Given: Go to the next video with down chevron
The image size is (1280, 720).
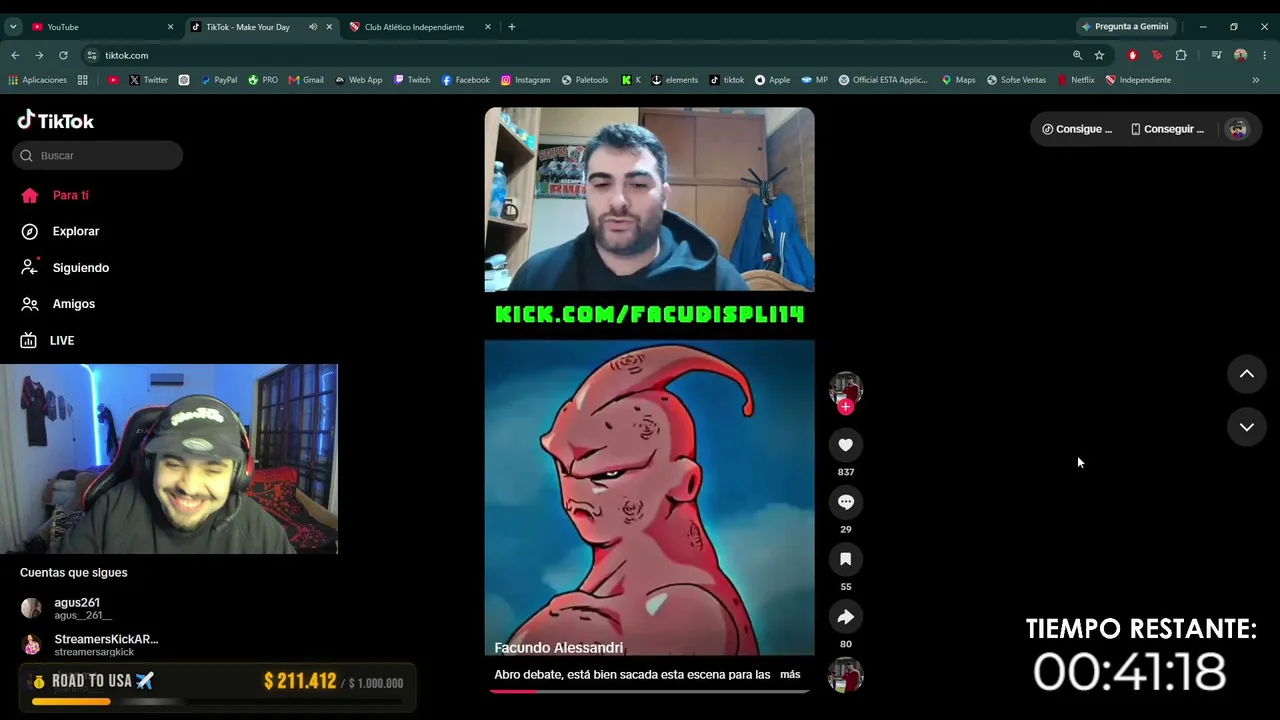Looking at the screenshot, I should 1247,427.
